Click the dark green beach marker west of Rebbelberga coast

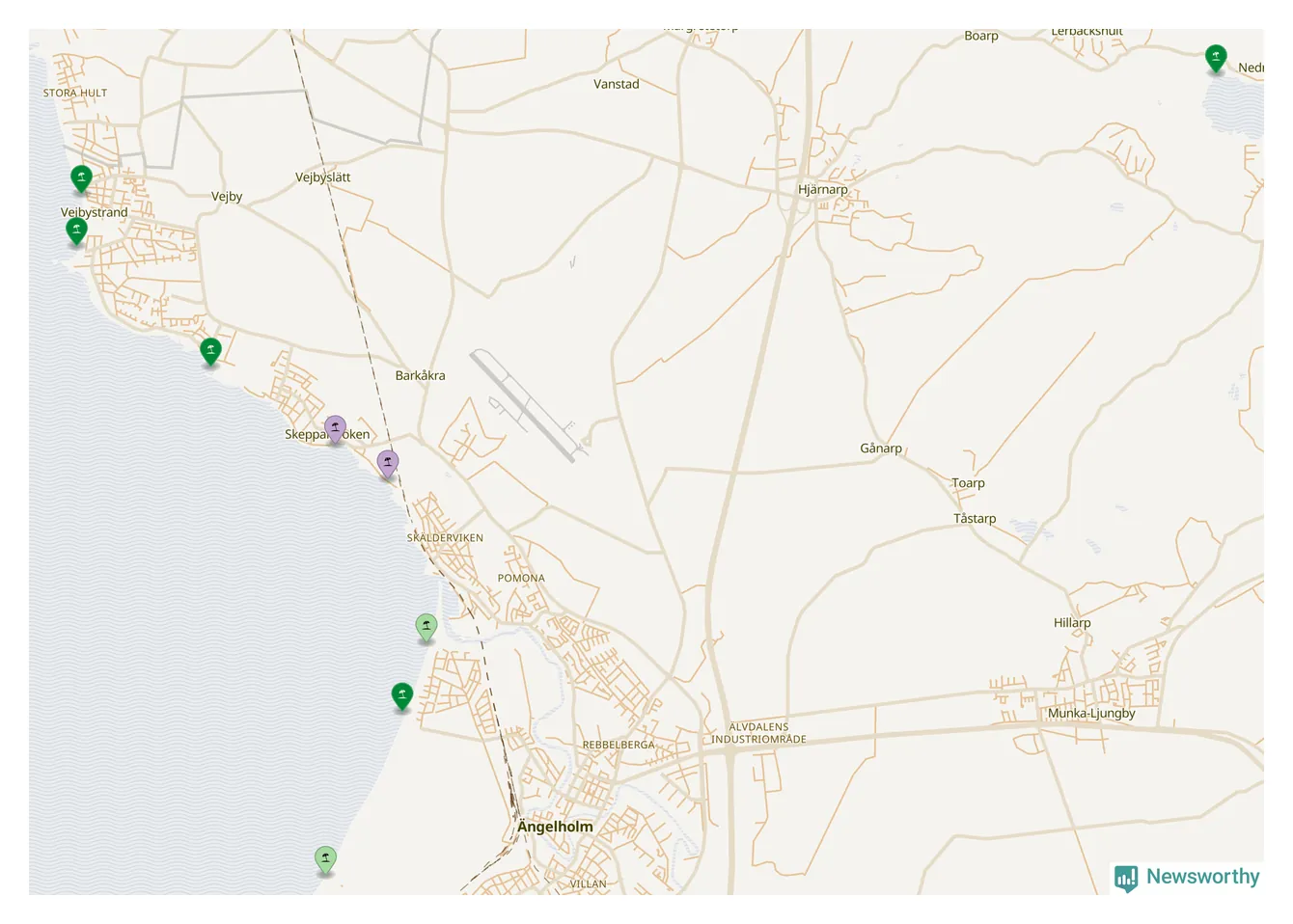coord(402,696)
